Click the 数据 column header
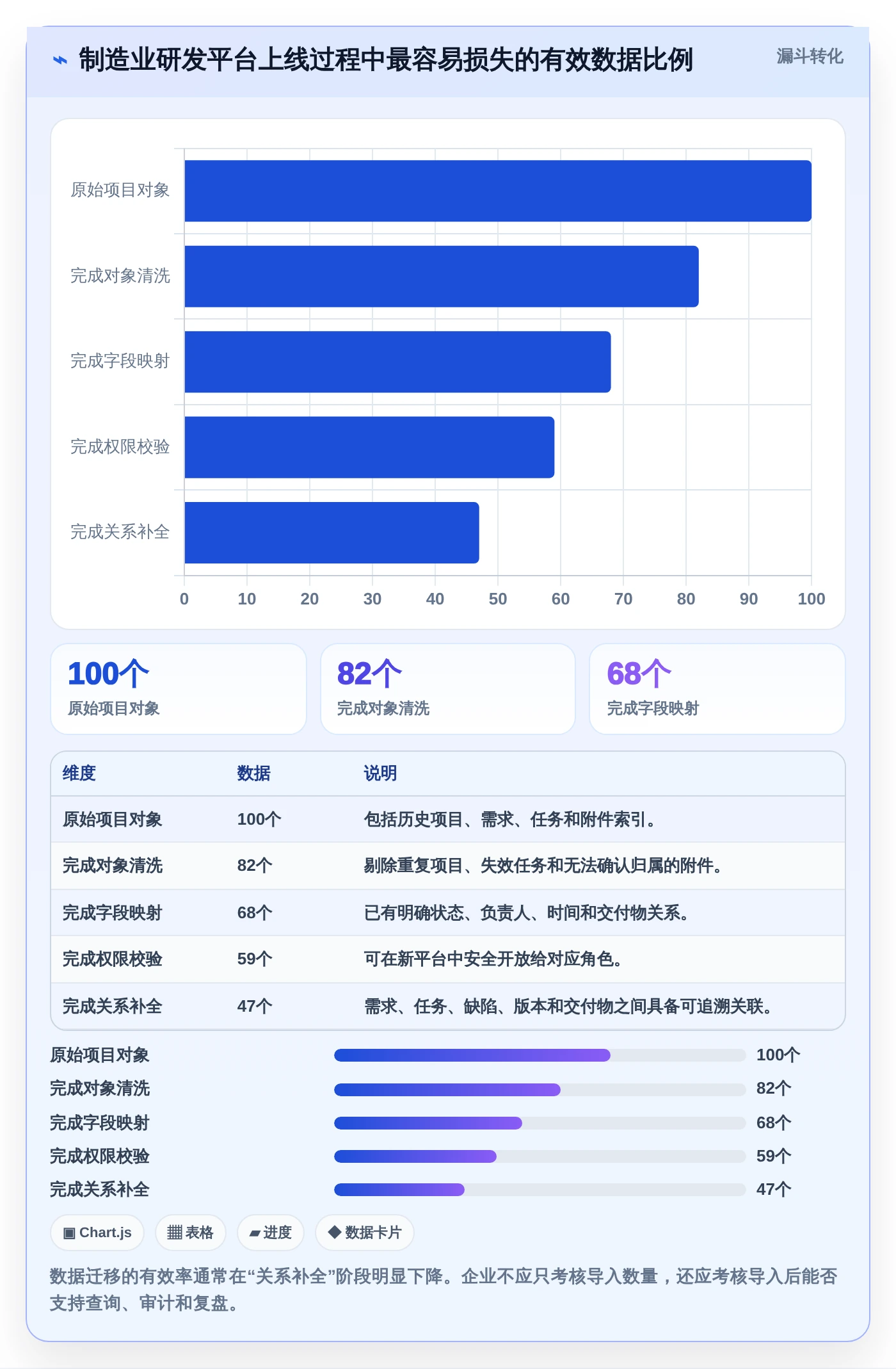Viewport: 896px width, 1369px height. (x=254, y=774)
